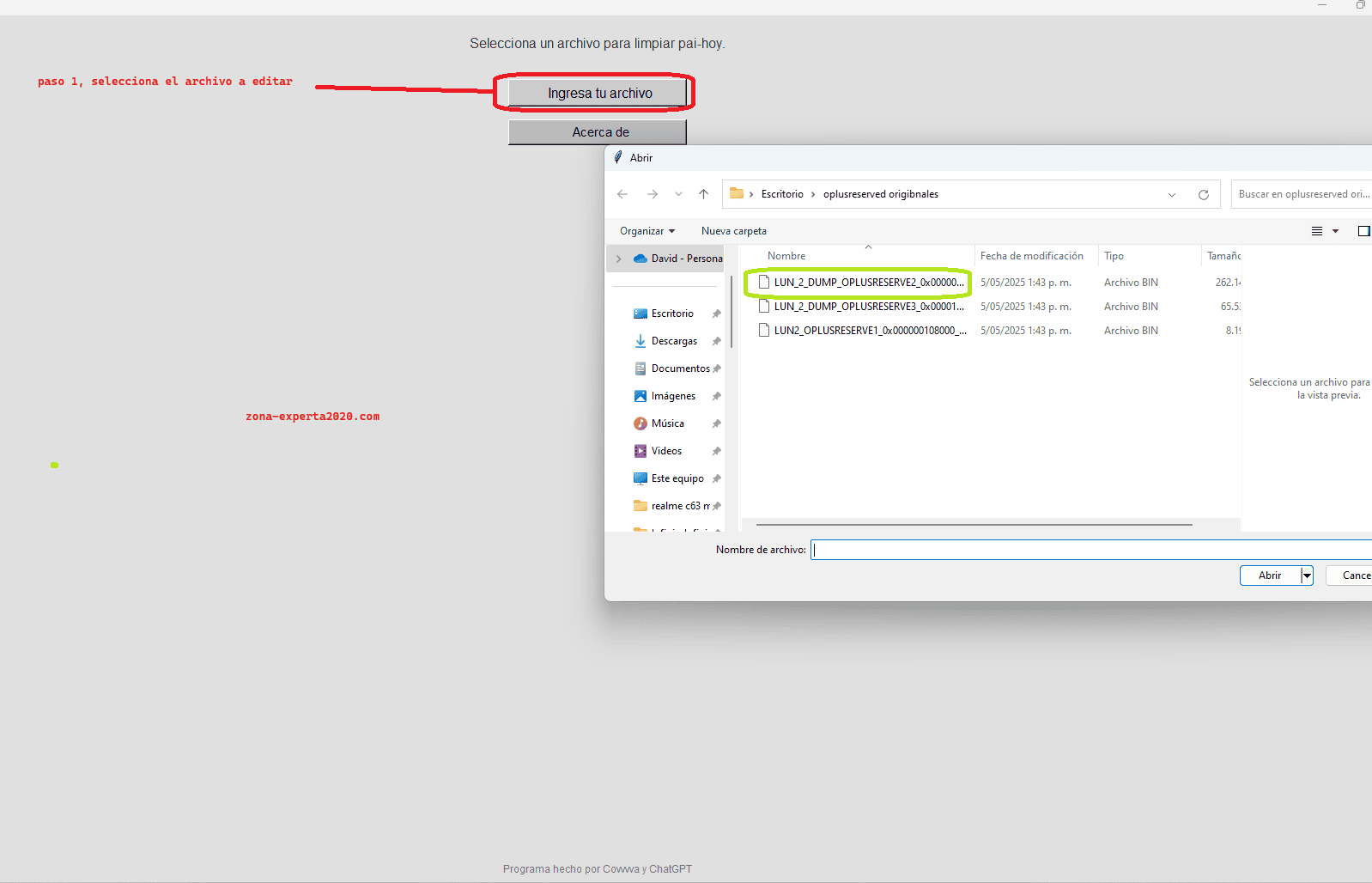Expand address bar history dropdown
This screenshot has height=883, width=1372.
(x=1172, y=195)
